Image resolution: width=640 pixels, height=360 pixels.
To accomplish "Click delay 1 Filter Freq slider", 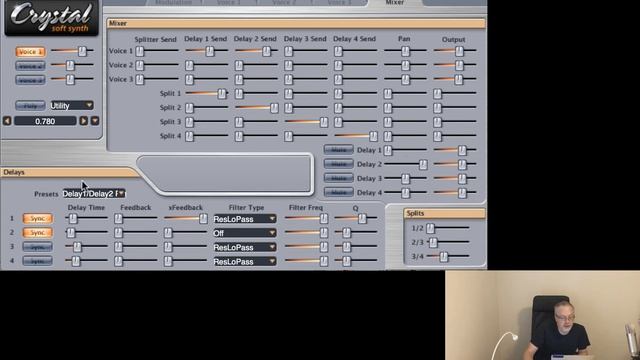I will pos(306,218).
